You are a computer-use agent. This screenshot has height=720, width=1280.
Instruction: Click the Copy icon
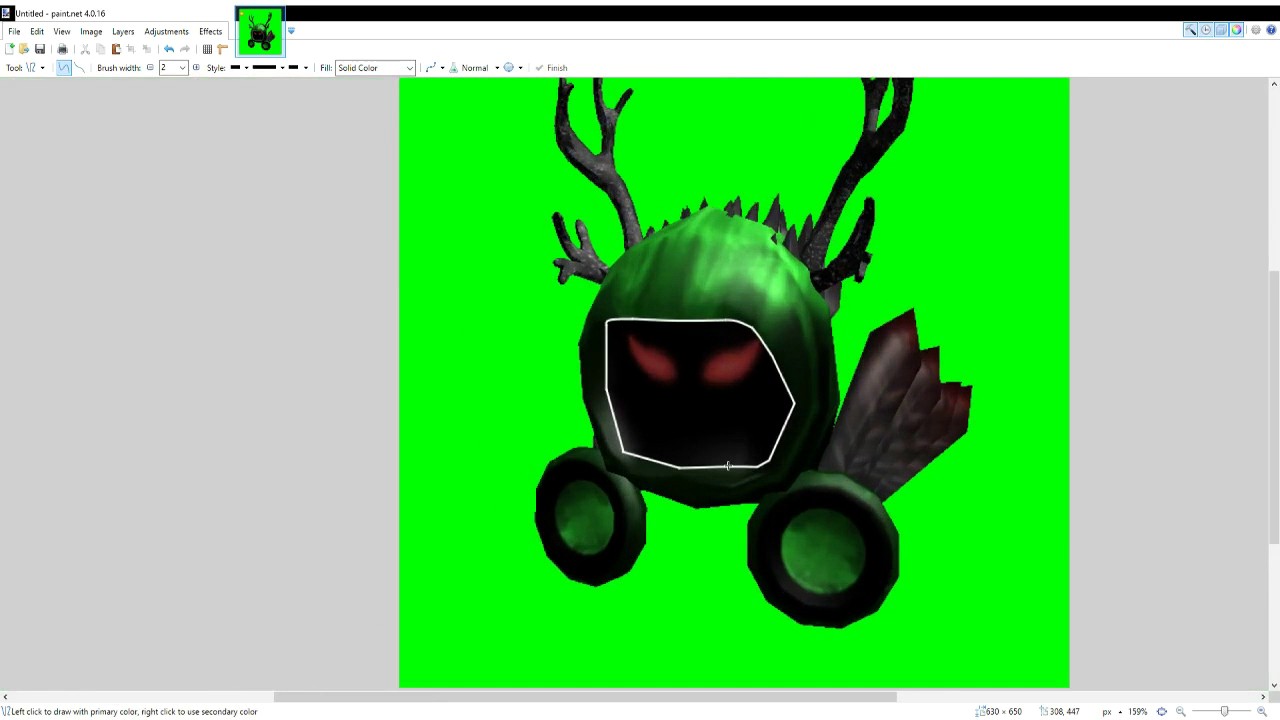[x=101, y=49]
